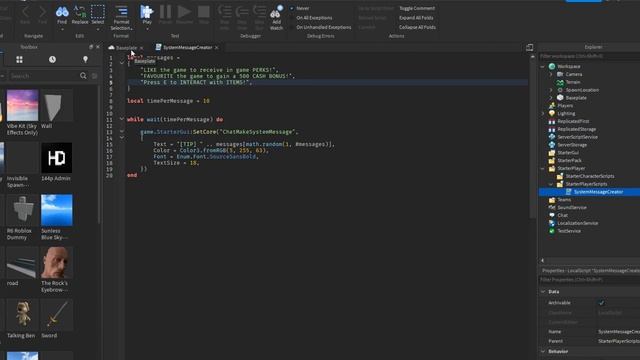640x360 pixels.
Task: Click the ServerScriptService icon
Action: tap(552, 137)
